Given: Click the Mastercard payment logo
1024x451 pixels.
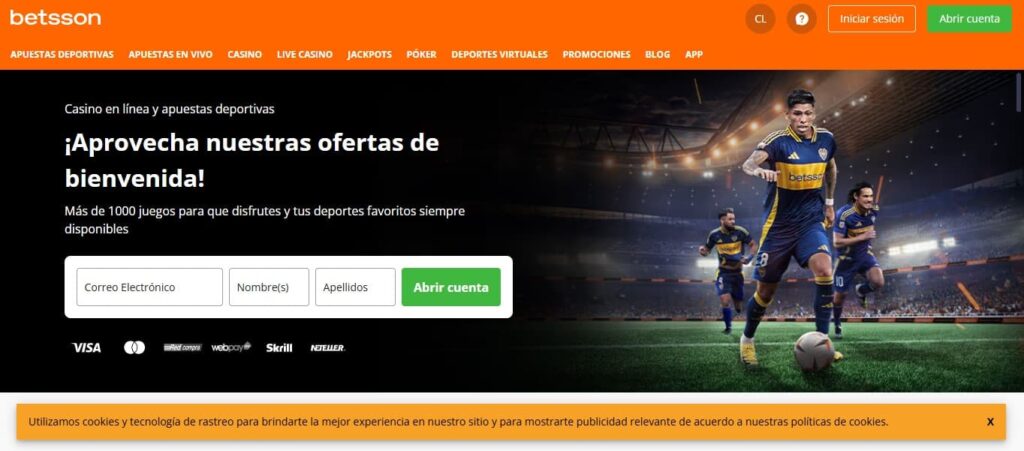Looking at the screenshot, I should [x=135, y=348].
